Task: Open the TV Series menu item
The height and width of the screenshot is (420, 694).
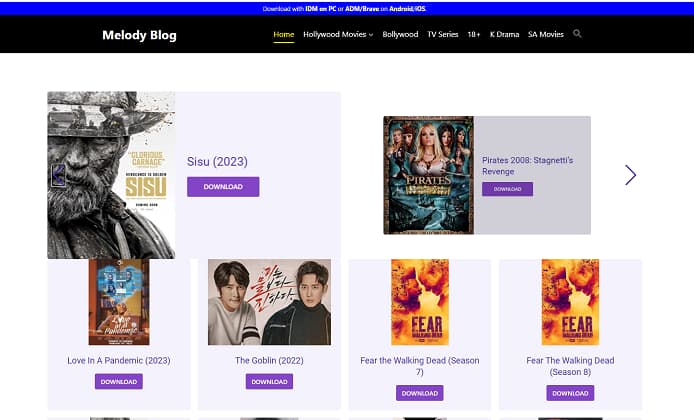Action: point(443,35)
